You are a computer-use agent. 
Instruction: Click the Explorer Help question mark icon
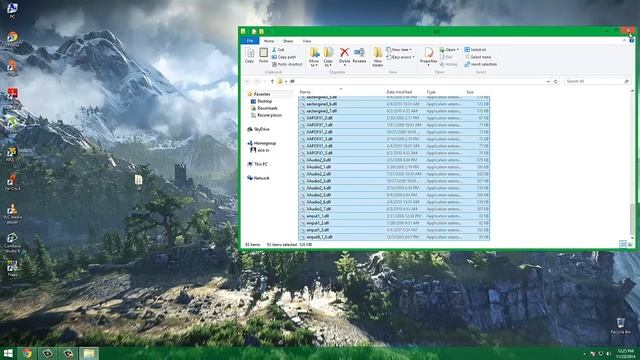click(x=631, y=40)
